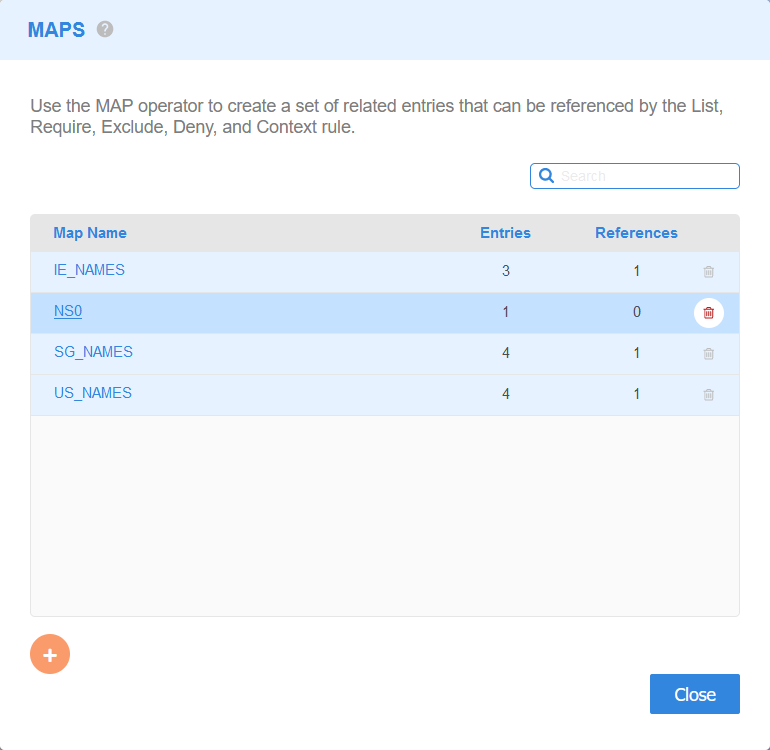Screen dimensions: 770x750
Task: Focus the Search input field
Action: (x=634, y=176)
